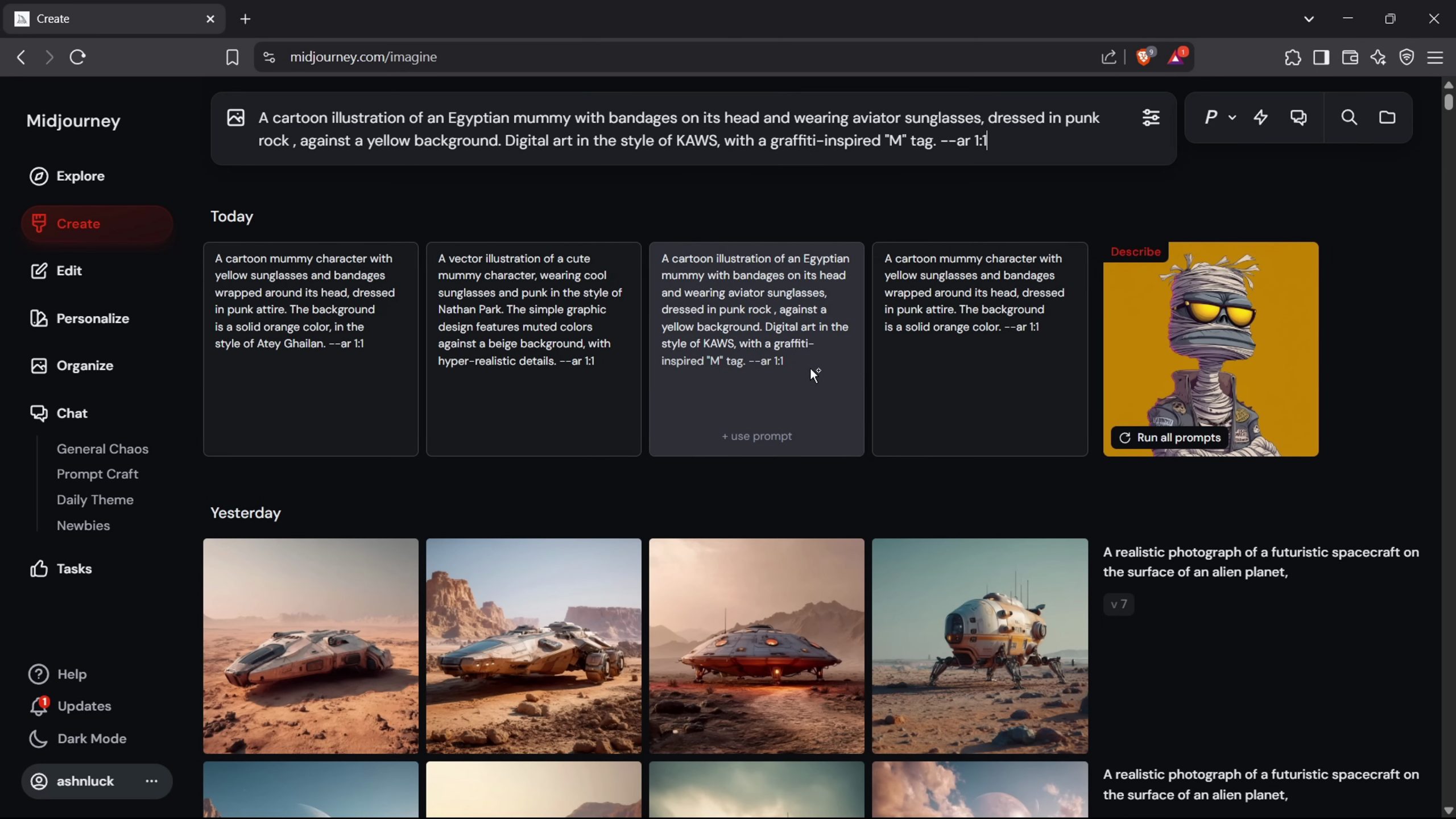1456x819 pixels.
Task: Open Brave VPN shield icon
Action: [x=1407, y=57]
